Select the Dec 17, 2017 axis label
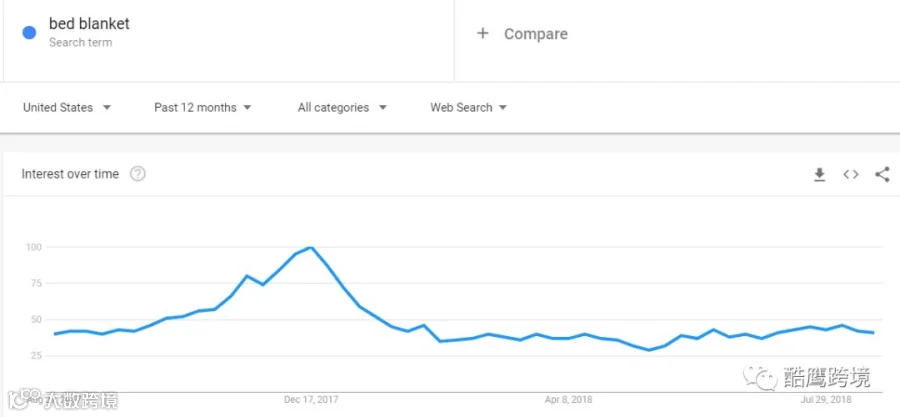Screen dimensions: 900x417 [x=311, y=399]
